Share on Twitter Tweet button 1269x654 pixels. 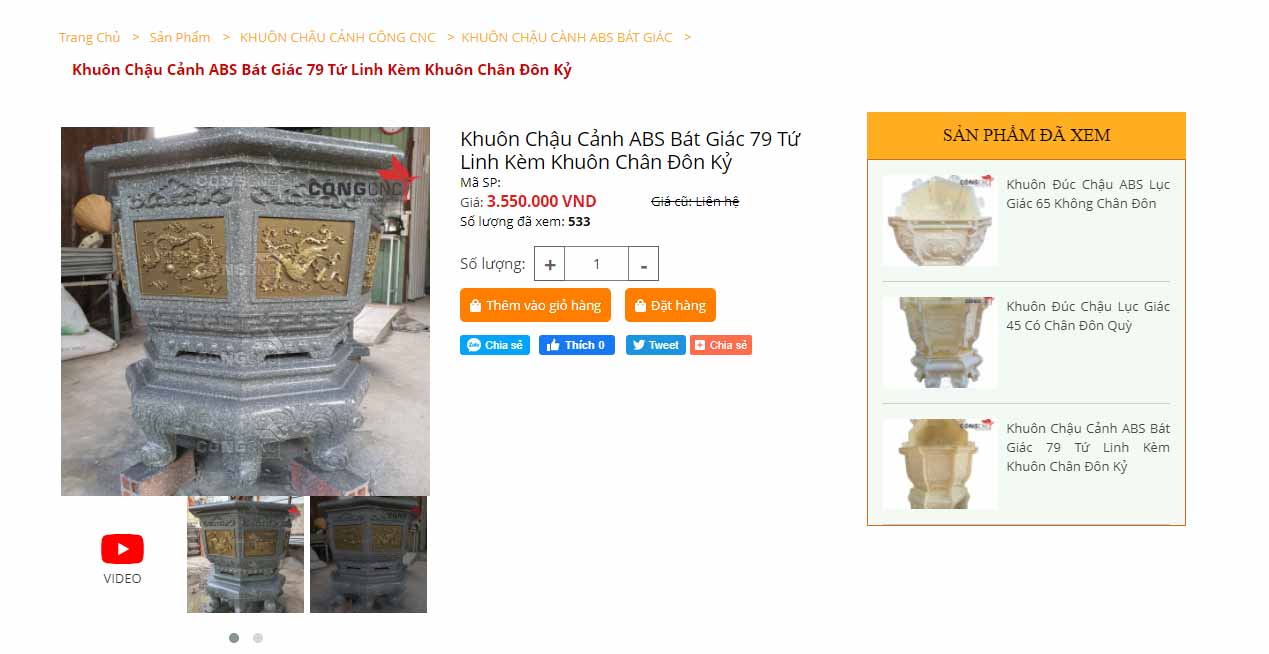click(656, 345)
